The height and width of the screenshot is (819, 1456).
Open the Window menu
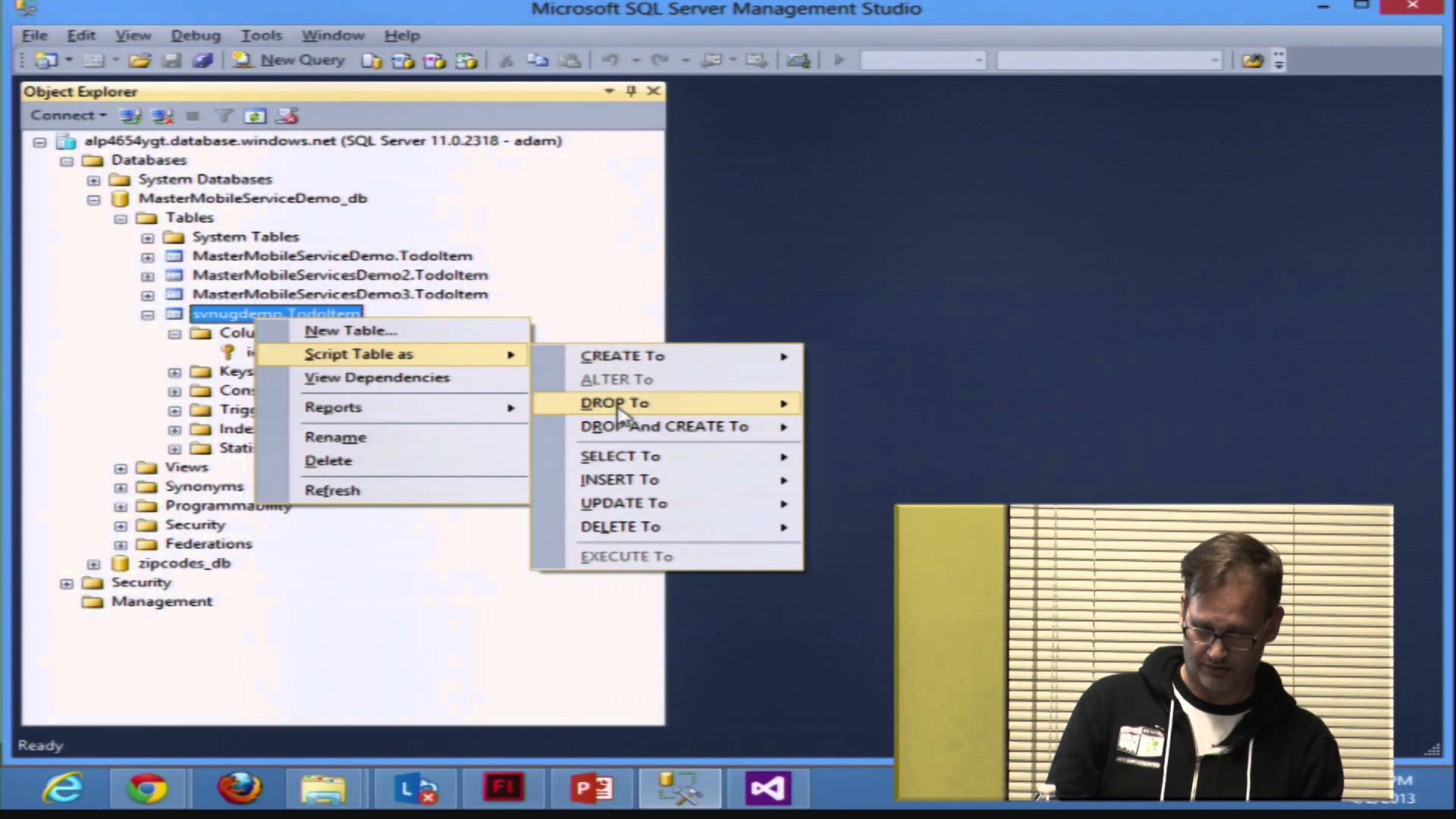(x=333, y=36)
